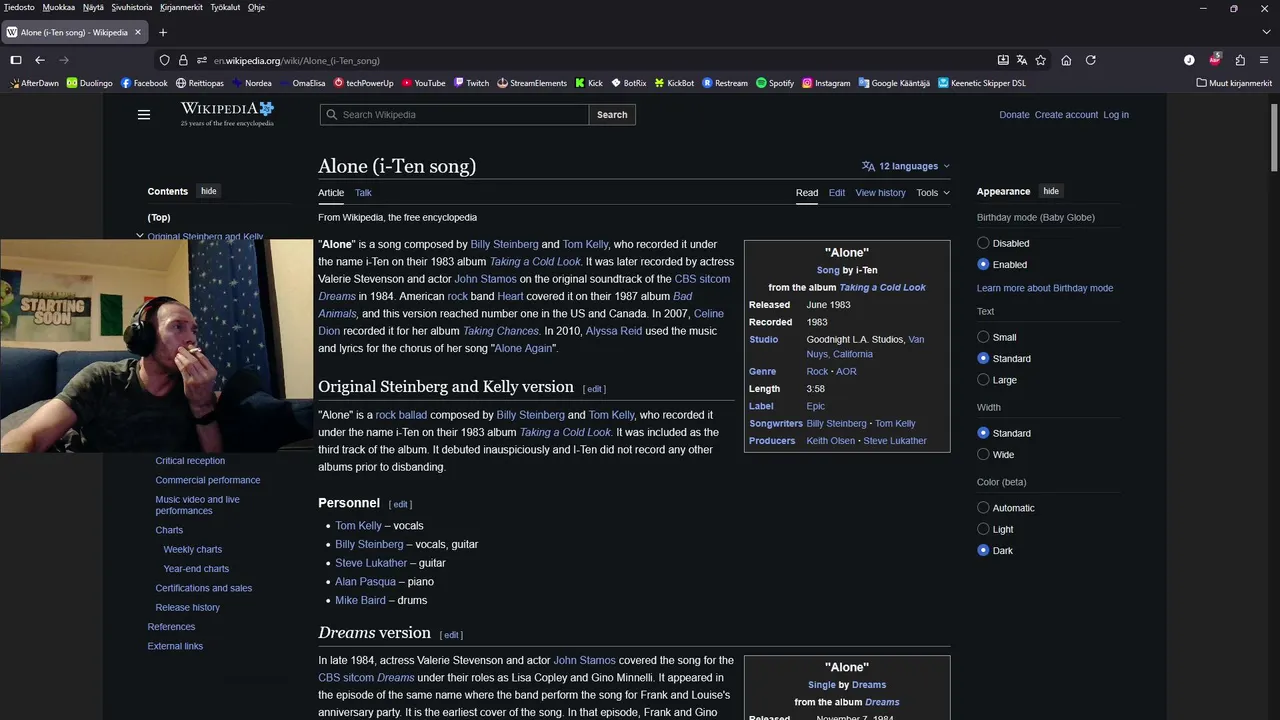Open the Facebook bookmark
1280x720 pixels.
[144, 83]
